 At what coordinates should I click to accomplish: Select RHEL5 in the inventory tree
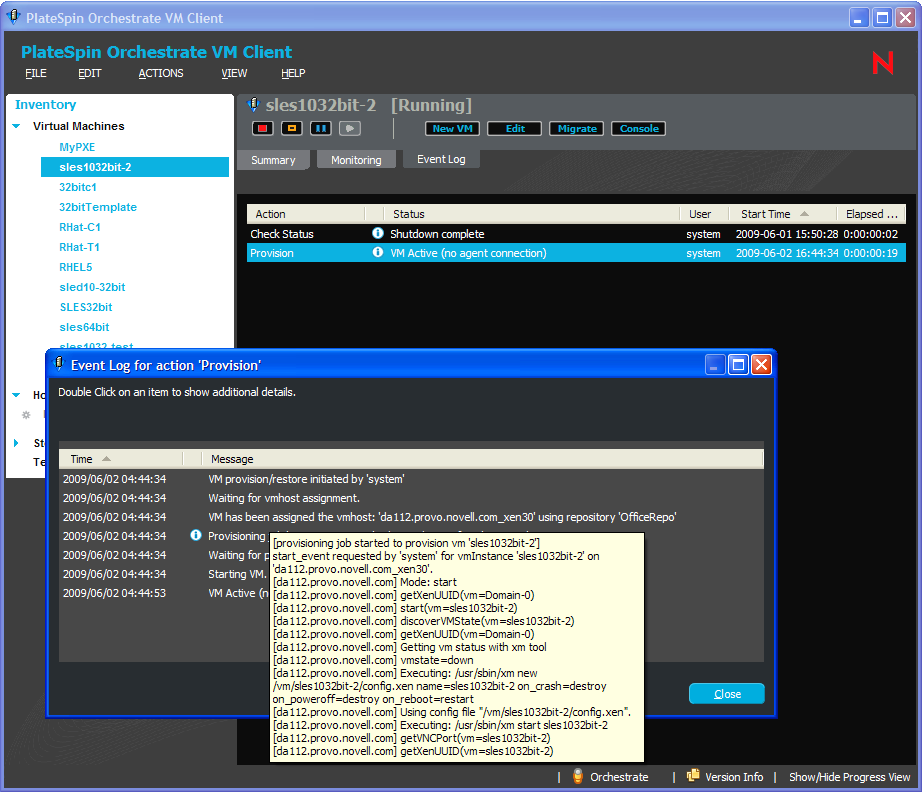[75, 267]
